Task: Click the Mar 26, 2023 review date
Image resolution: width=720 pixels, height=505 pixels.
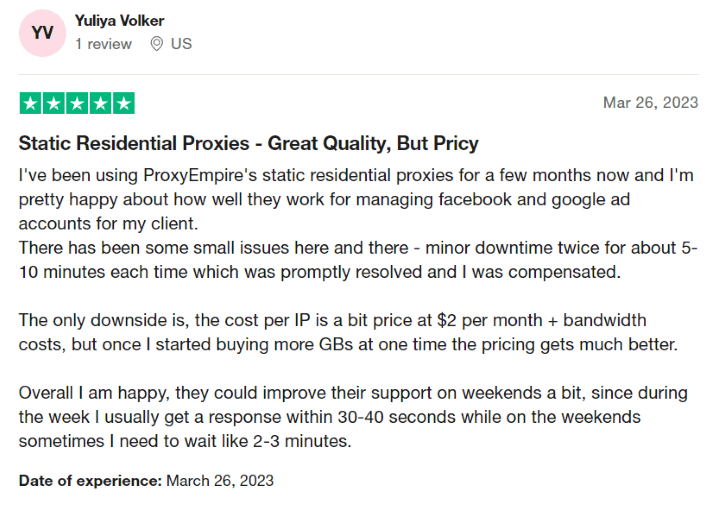Action: pyautogui.click(x=650, y=103)
